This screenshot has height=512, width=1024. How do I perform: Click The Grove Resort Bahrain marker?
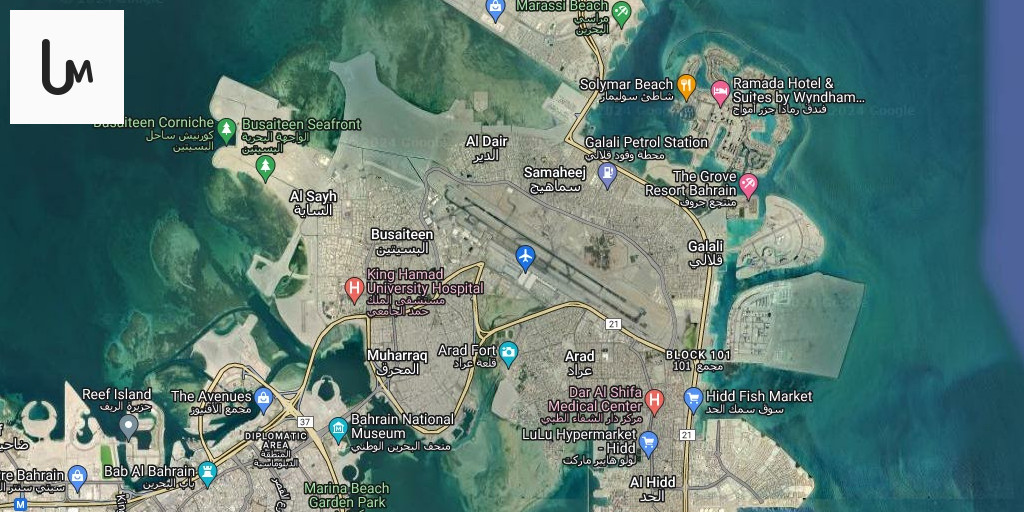tap(748, 184)
